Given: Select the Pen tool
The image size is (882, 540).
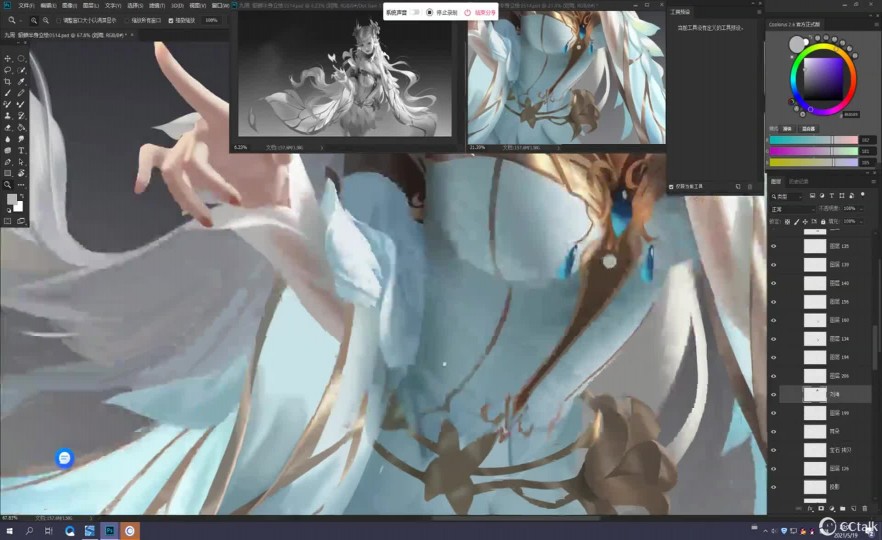Looking at the screenshot, I should point(8,161).
